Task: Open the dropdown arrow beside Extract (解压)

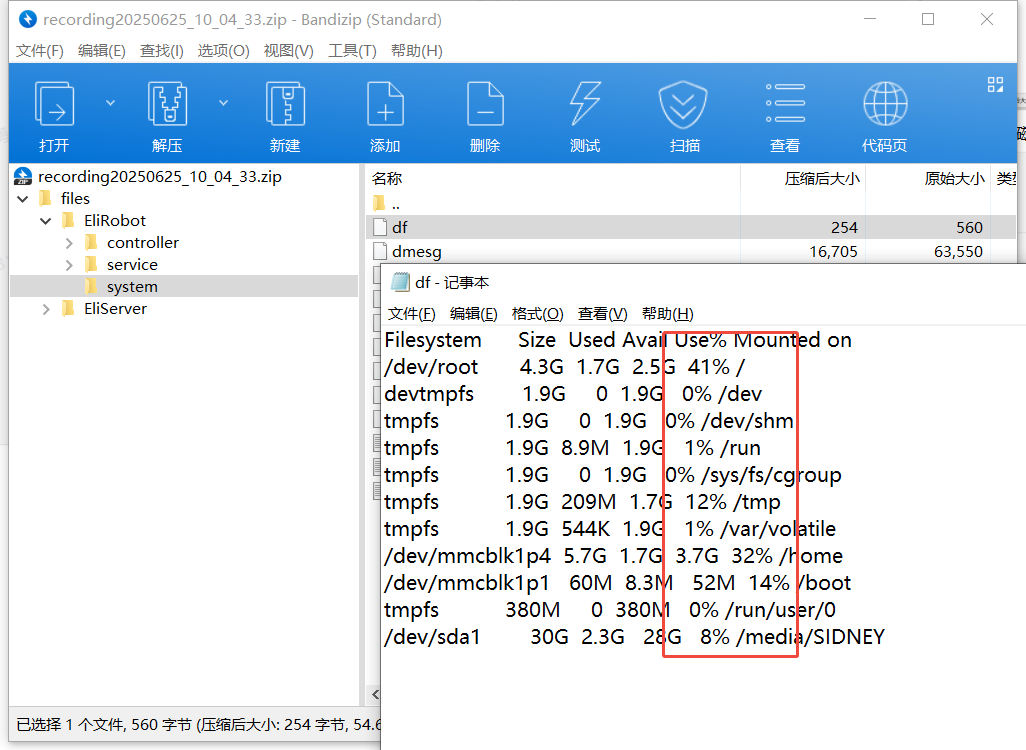Action: click(x=223, y=103)
